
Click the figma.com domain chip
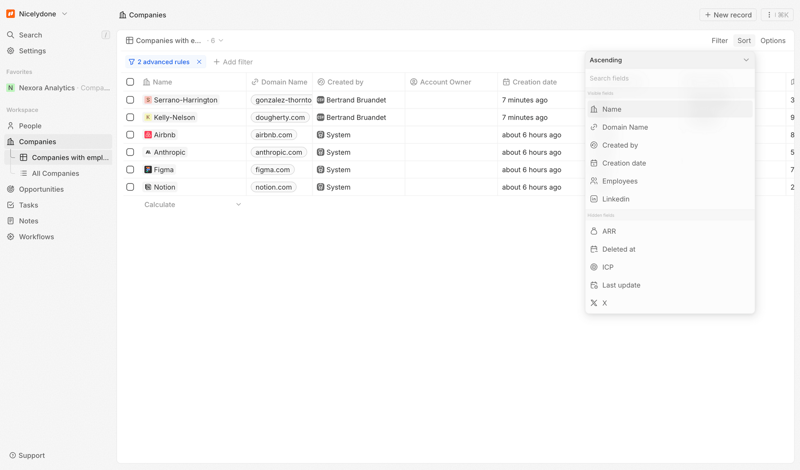272,169
